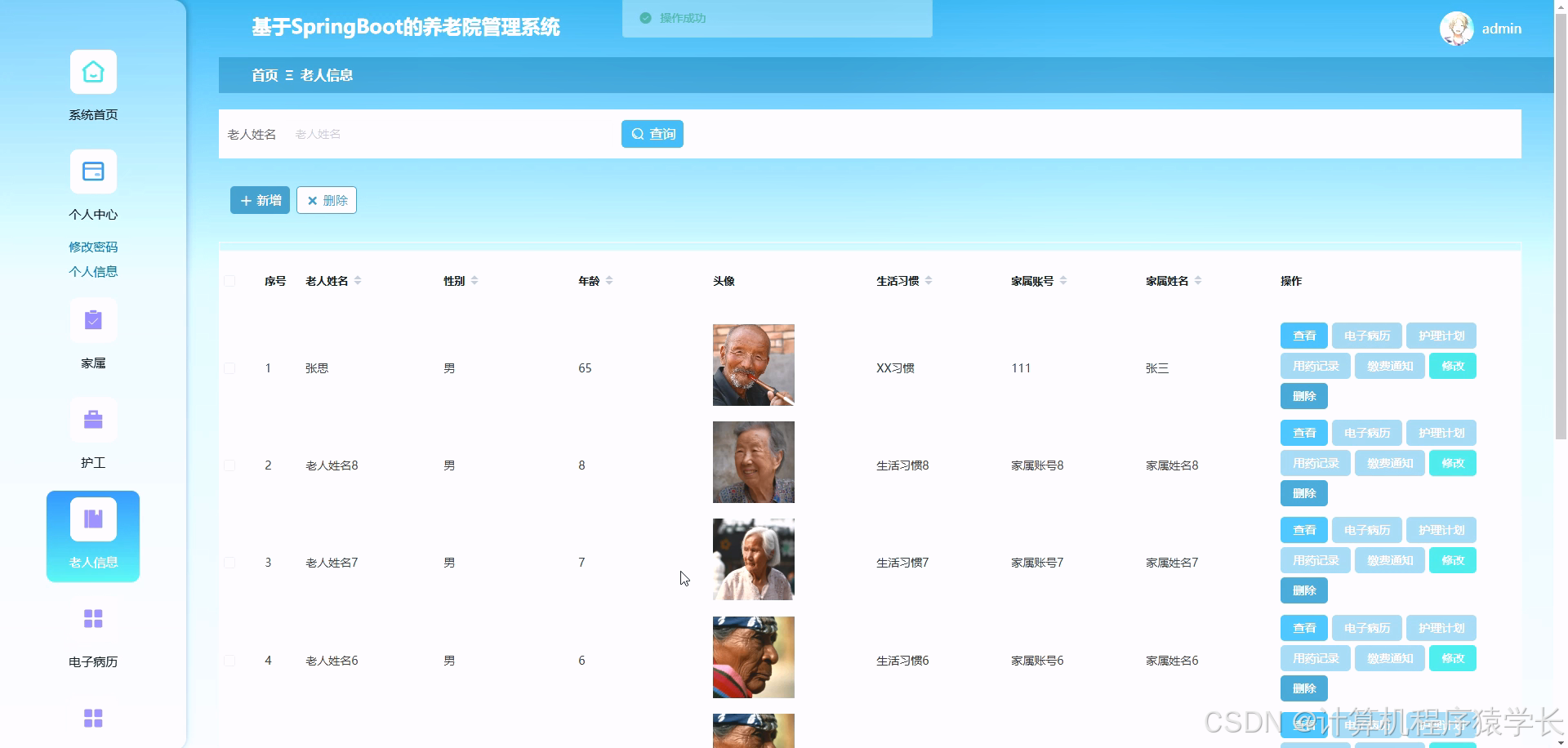Viewport: 1568px width, 748px height.
Task: Select 修改密码 in the sidebar
Action: point(92,247)
